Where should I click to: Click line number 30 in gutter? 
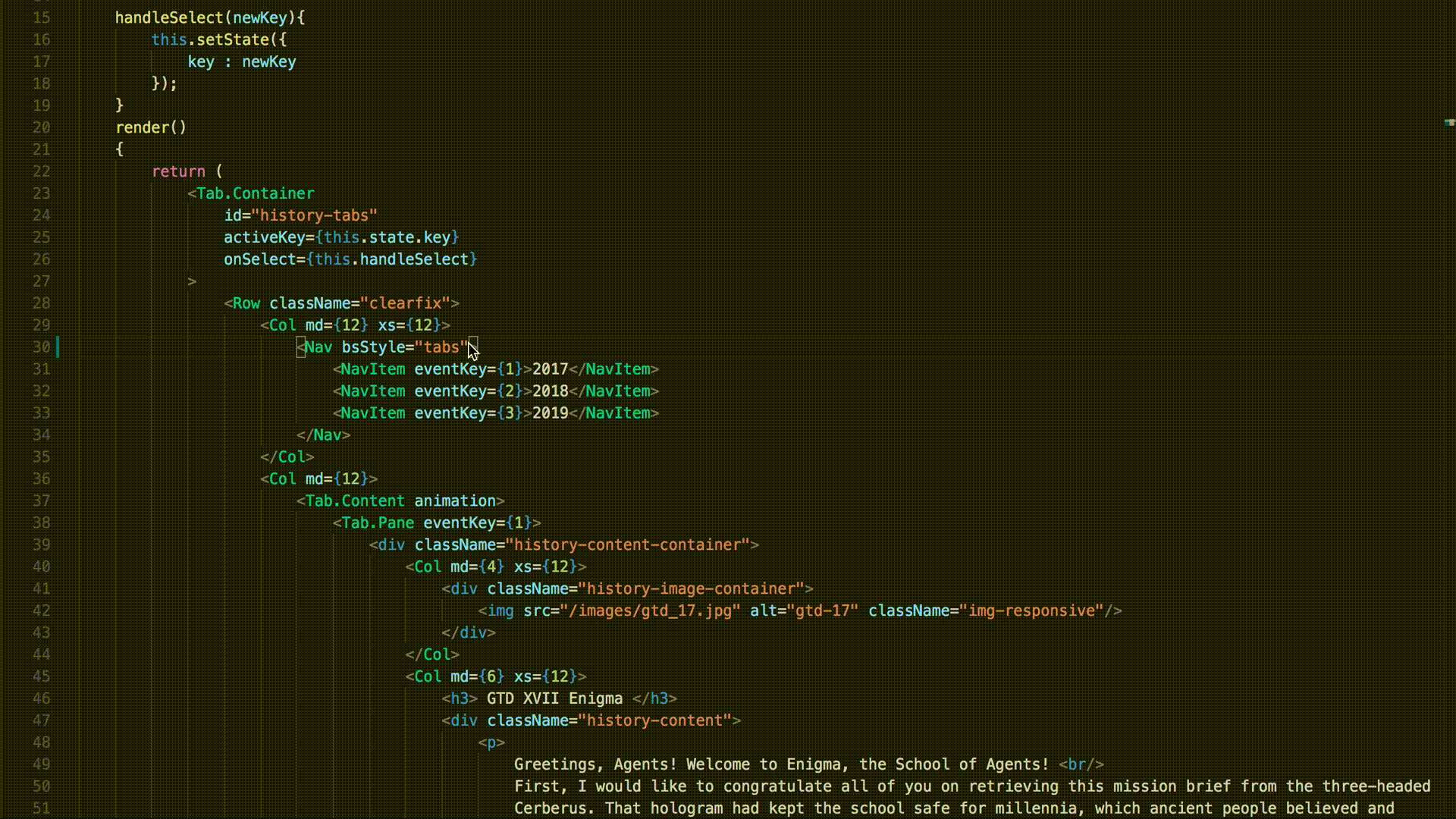pos(41,347)
